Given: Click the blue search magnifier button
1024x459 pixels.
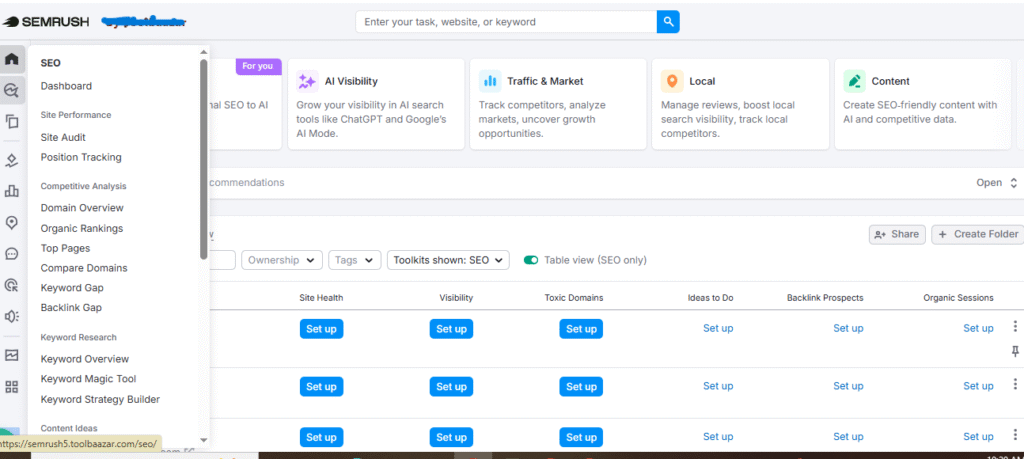Looking at the screenshot, I should point(668,22).
